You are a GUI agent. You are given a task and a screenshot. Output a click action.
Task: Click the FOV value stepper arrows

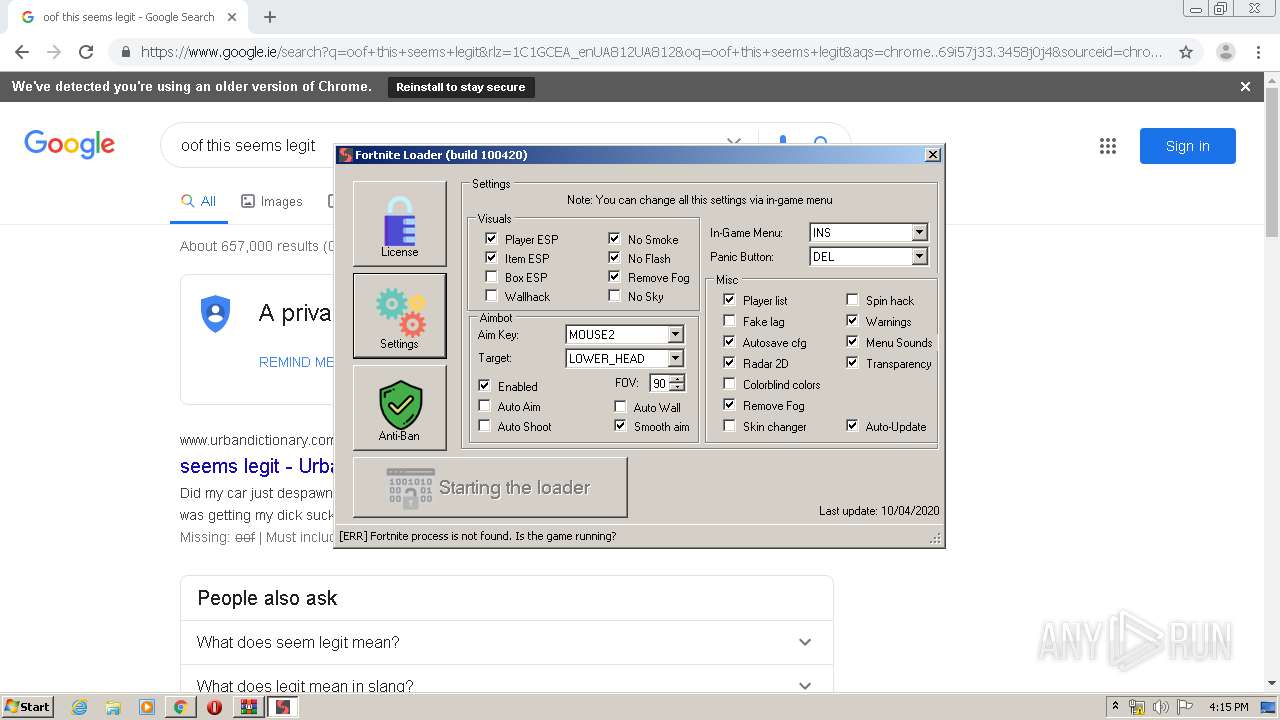coord(677,383)
